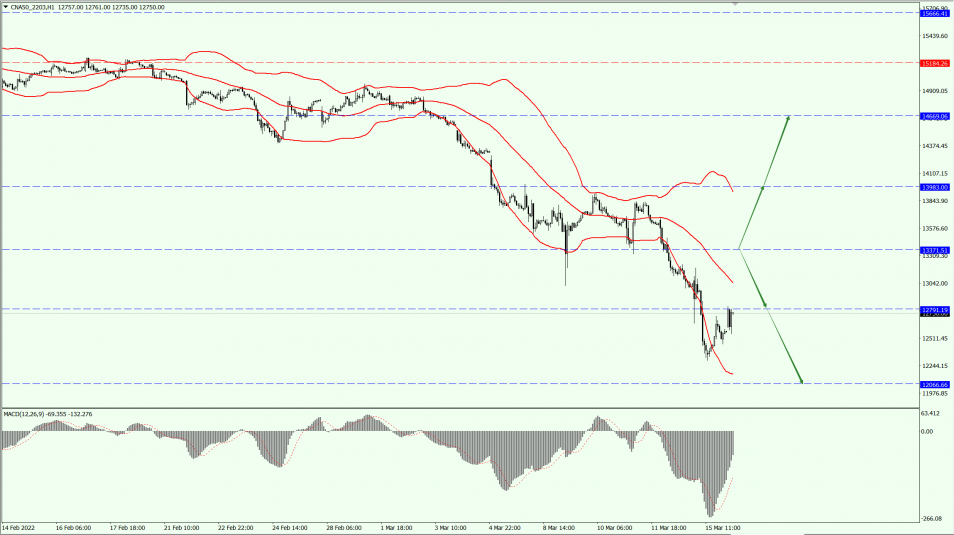Click the 8 Mar 14:00 time axis label

(559, 527)
